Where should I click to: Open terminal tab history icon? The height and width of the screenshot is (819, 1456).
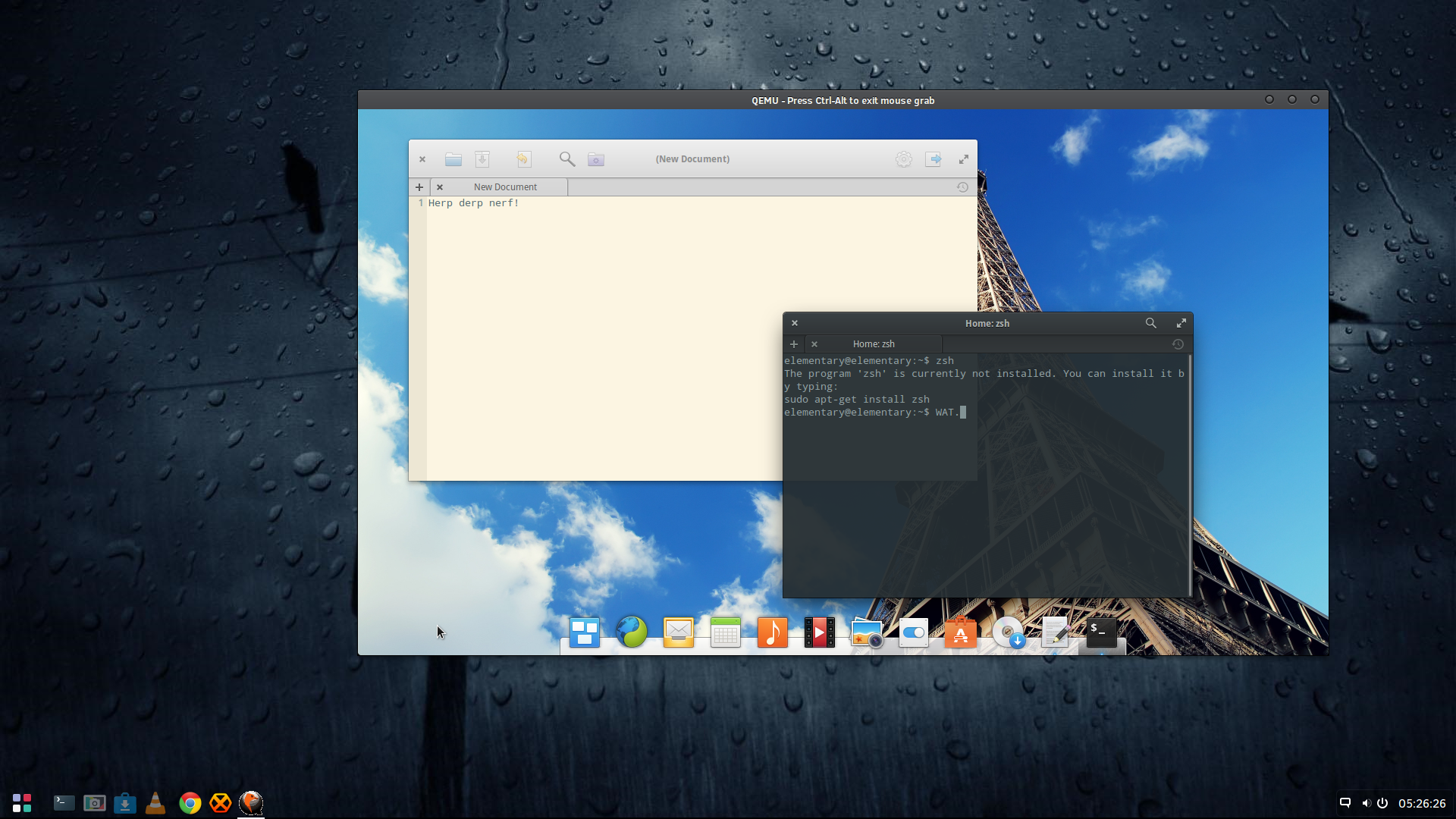tap(1178, 344)
